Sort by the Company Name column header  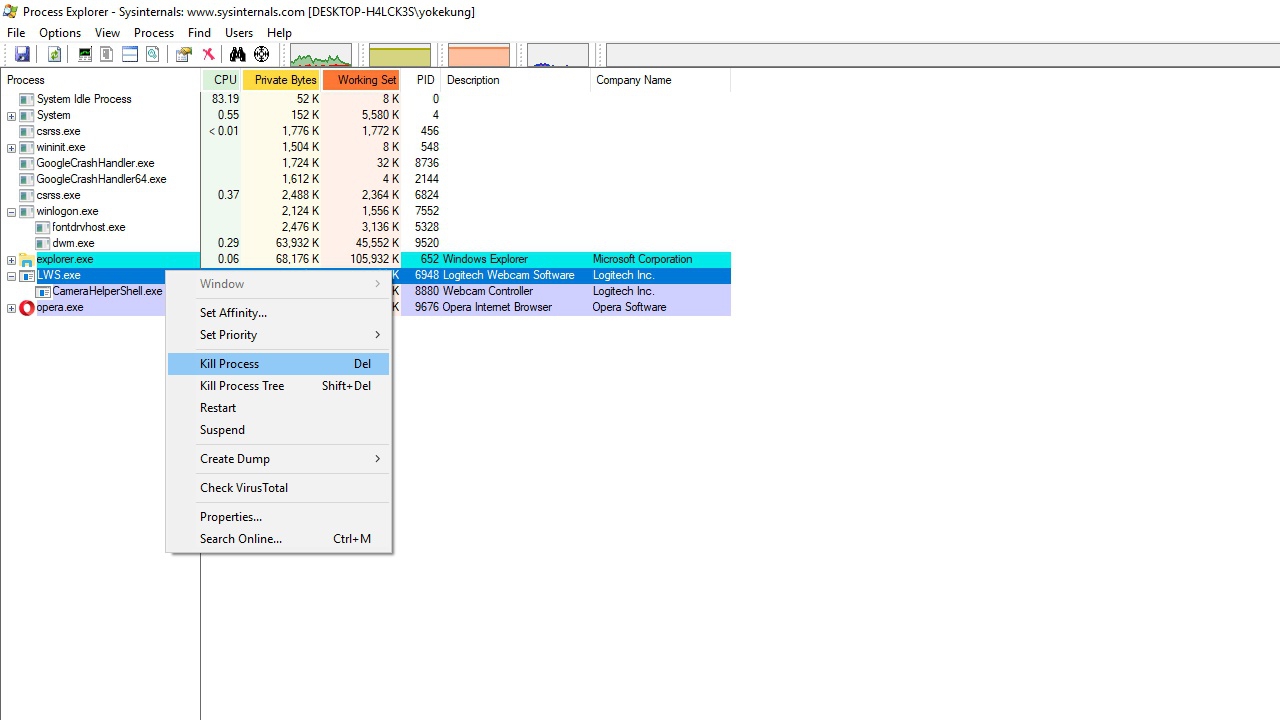coord(661,80)
